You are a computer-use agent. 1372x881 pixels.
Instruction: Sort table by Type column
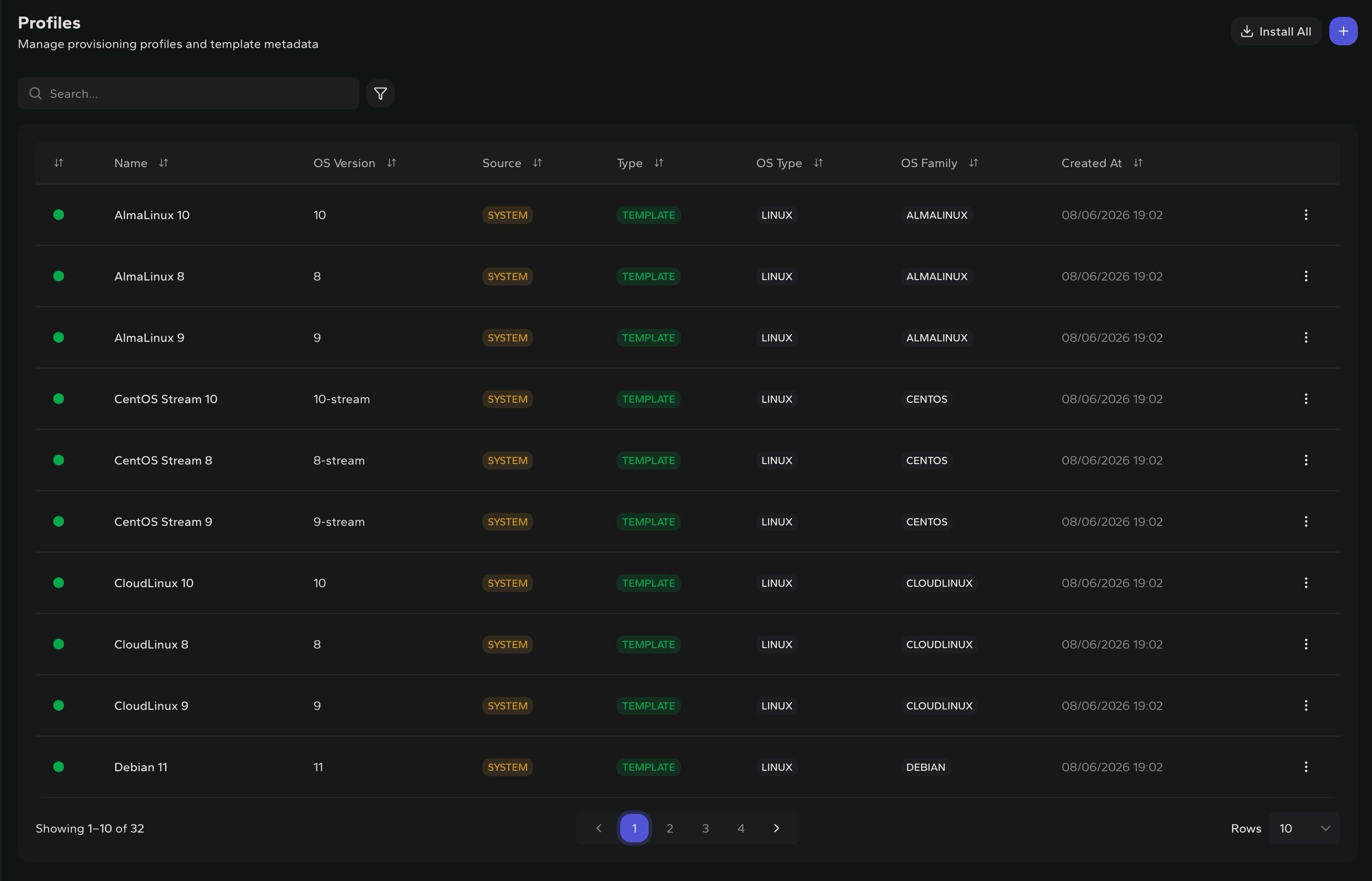tap(658, 163)
